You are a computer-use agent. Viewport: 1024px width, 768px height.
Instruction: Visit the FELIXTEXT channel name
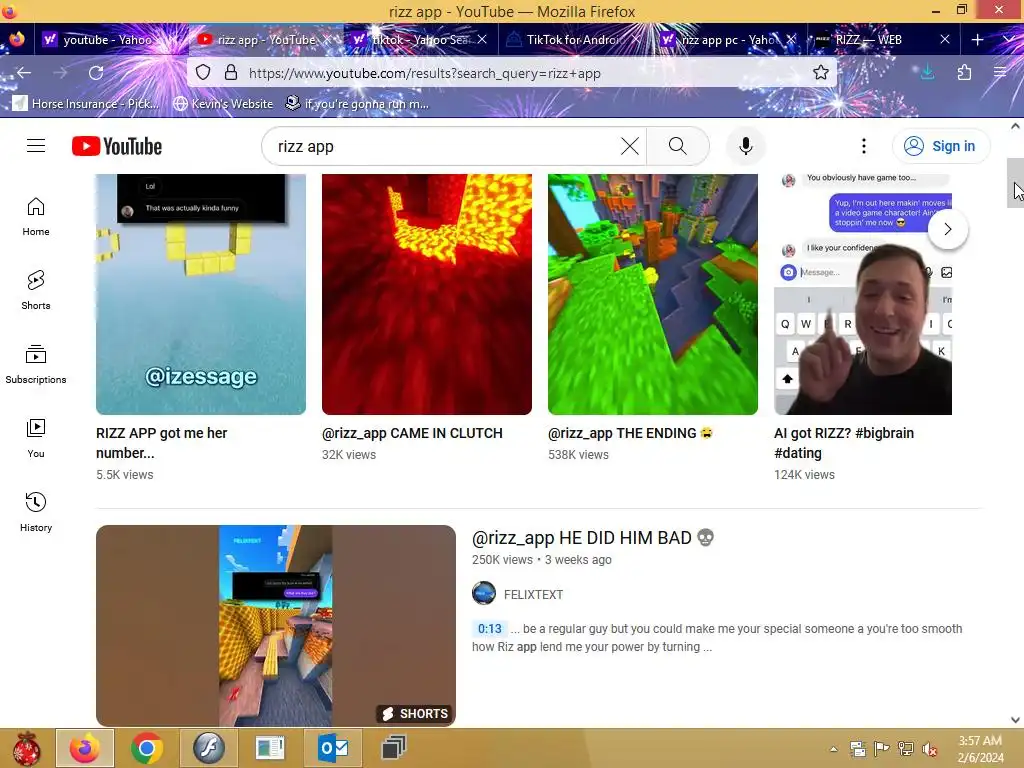tap(533, 594)
